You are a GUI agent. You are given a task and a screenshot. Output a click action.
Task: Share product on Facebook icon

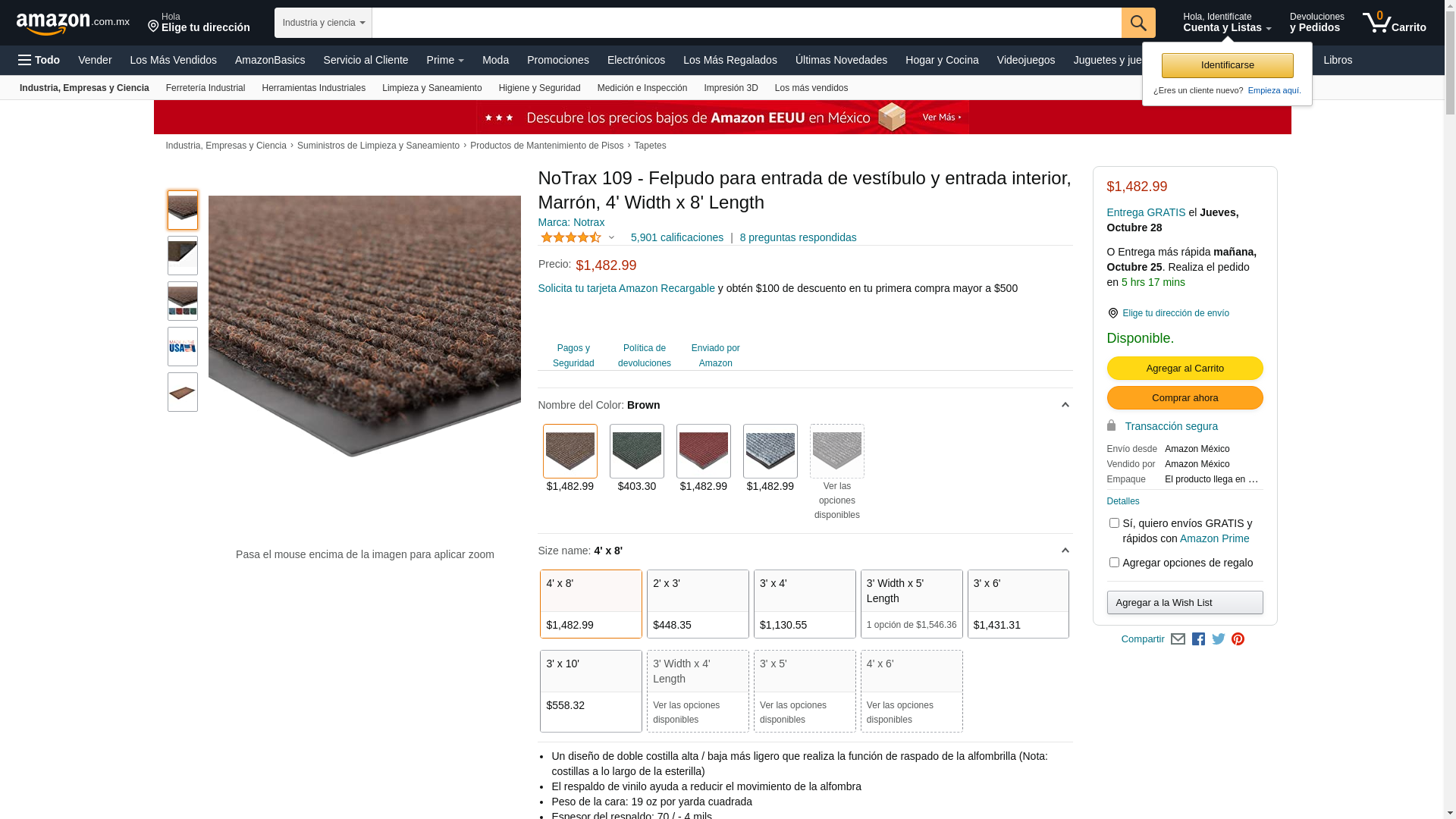(x=1198, y=639)
